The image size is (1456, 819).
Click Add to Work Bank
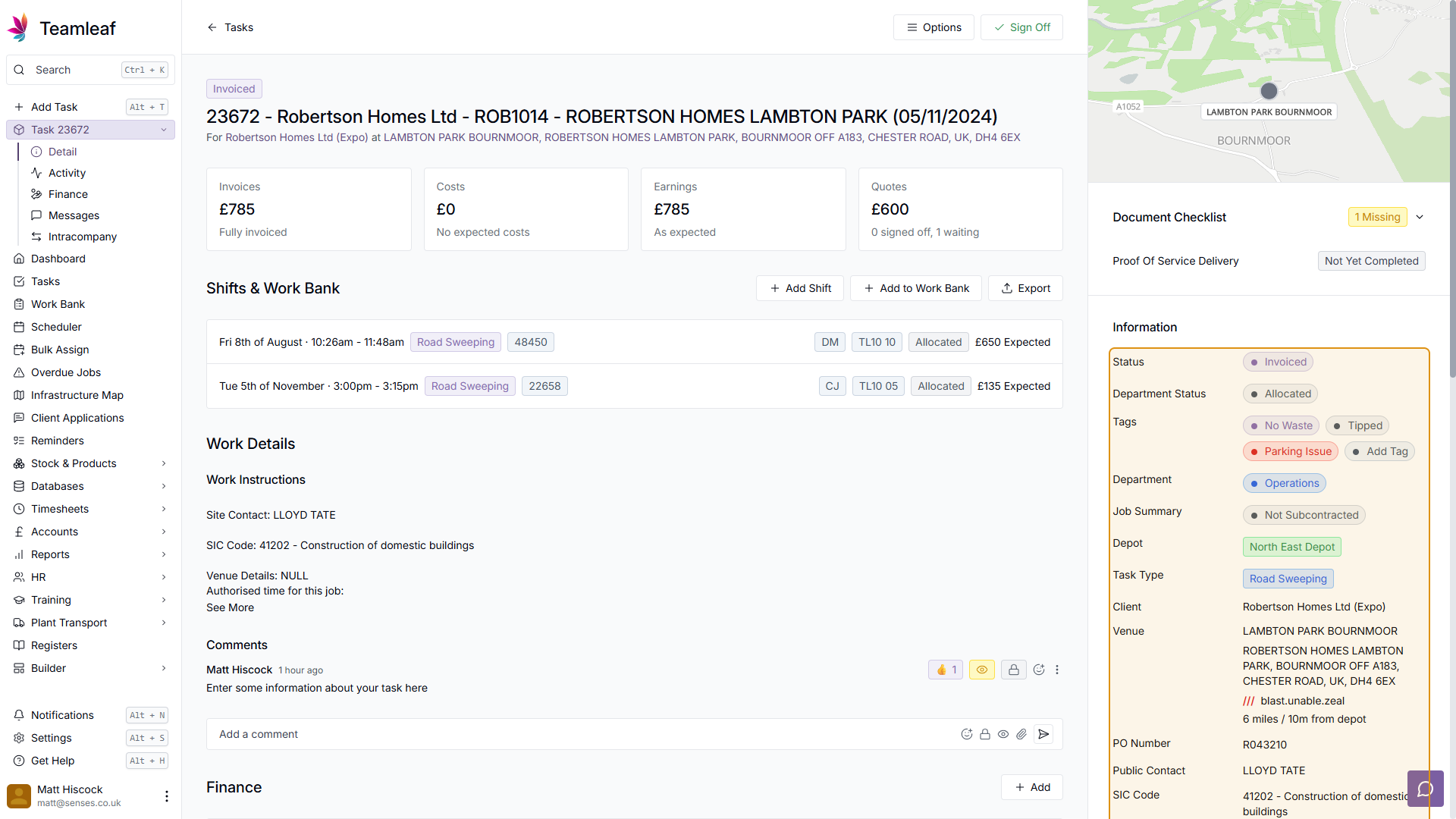pos(916,288)
